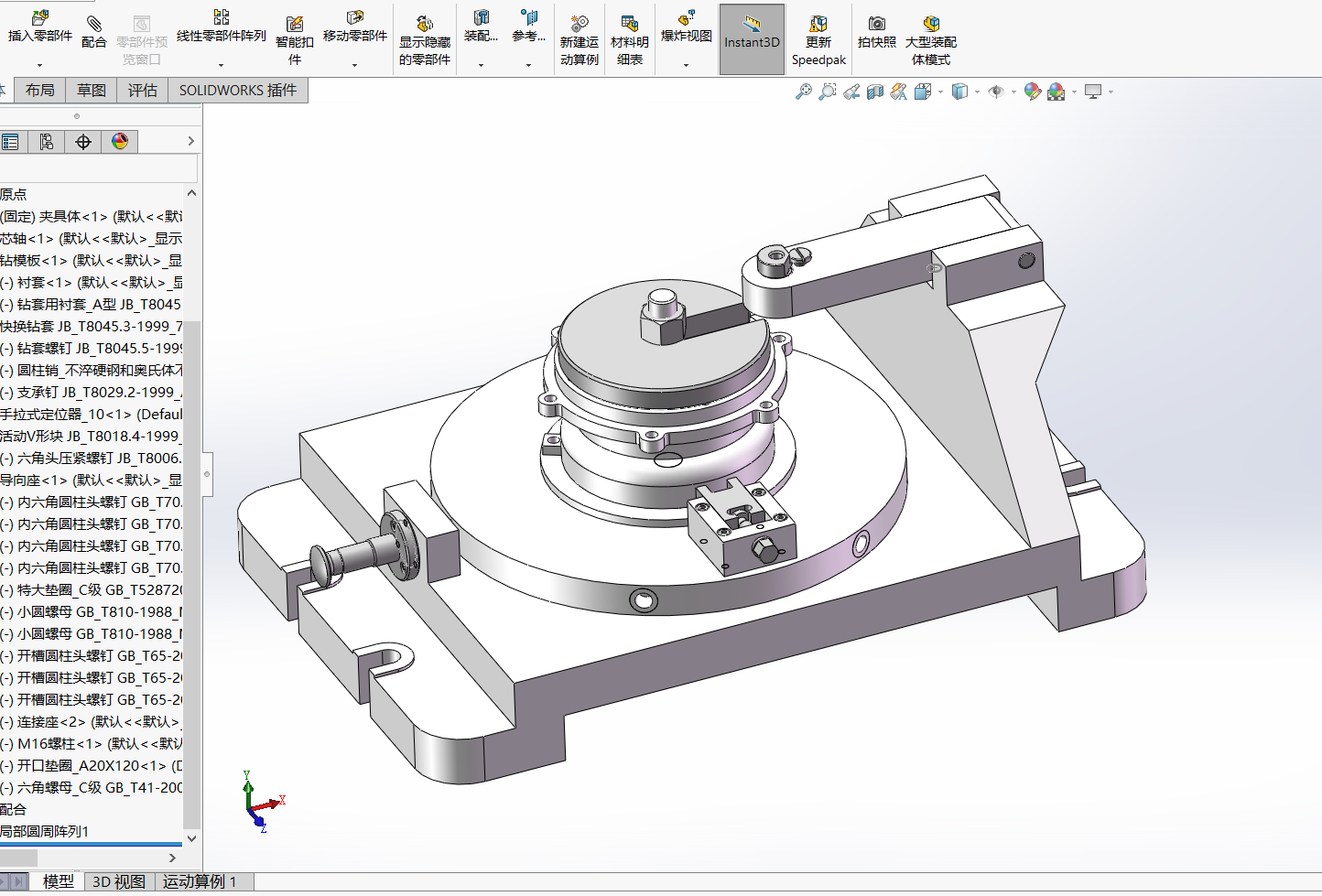Click the Zoom to Fit magnifier icon
The height and width of the screenshot is (896, 1322).
point(803,92)
